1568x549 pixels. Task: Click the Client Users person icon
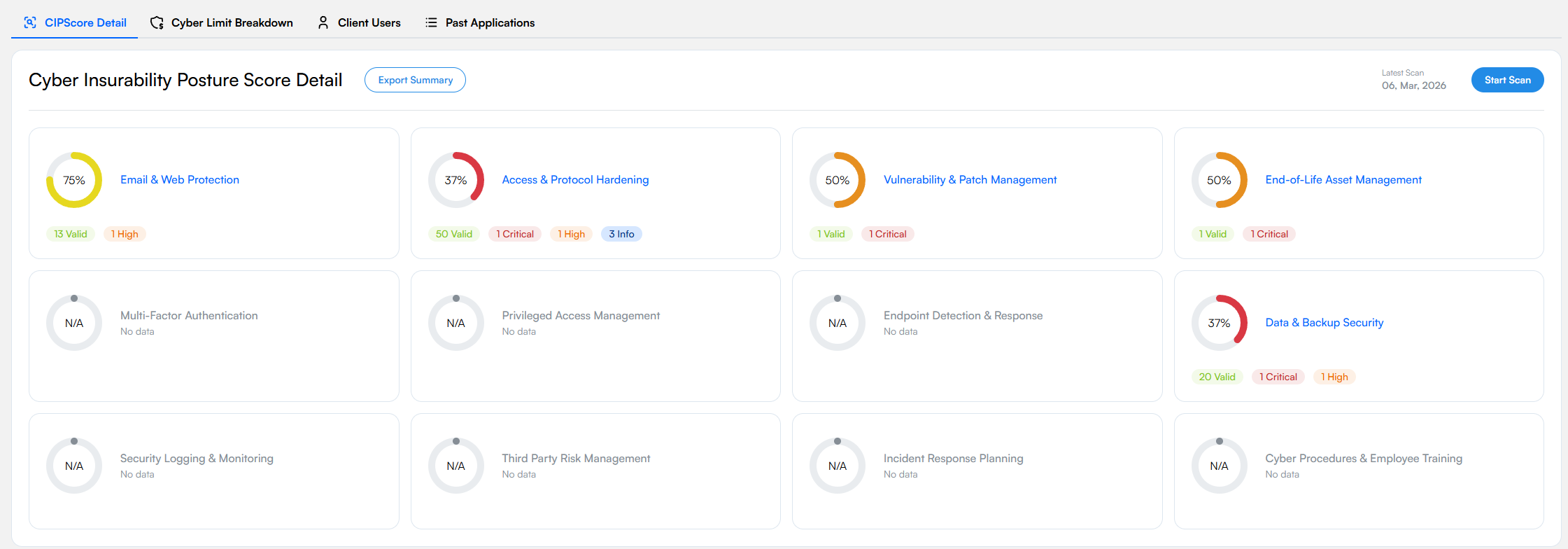323,22
